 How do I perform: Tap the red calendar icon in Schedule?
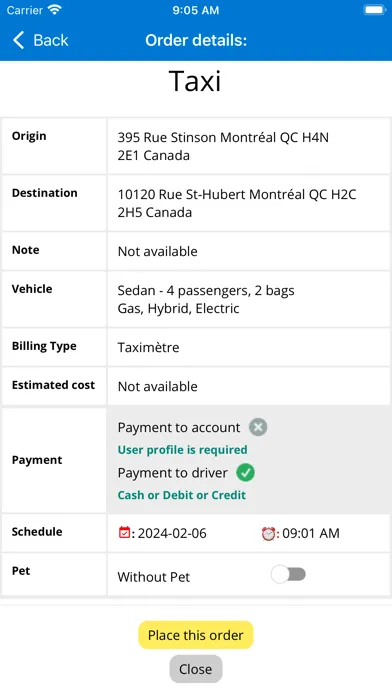tap(124, 532)
